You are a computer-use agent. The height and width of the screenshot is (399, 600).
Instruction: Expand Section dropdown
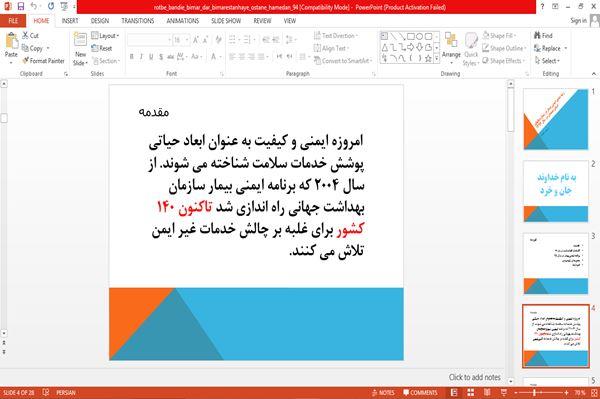pos(106,61)
